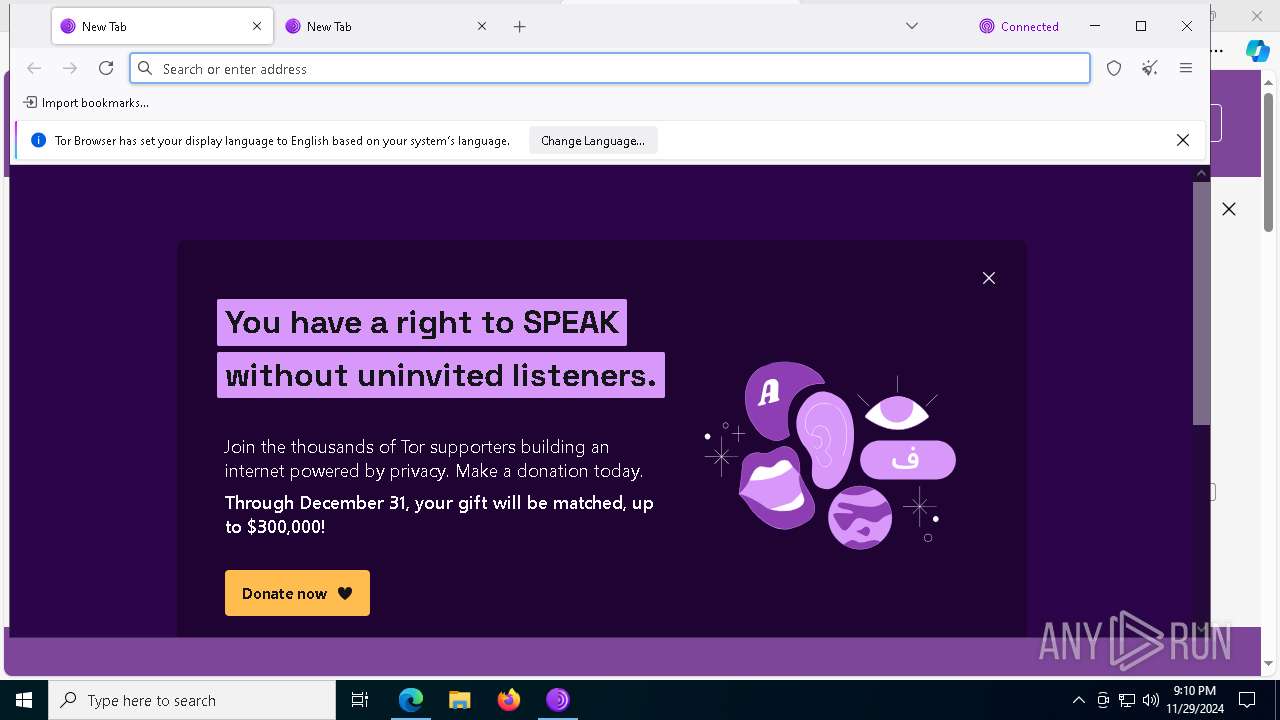Open File Explorer from taskbar
The width and height of the screenshot is (1280, 720).
pos(459,700)
